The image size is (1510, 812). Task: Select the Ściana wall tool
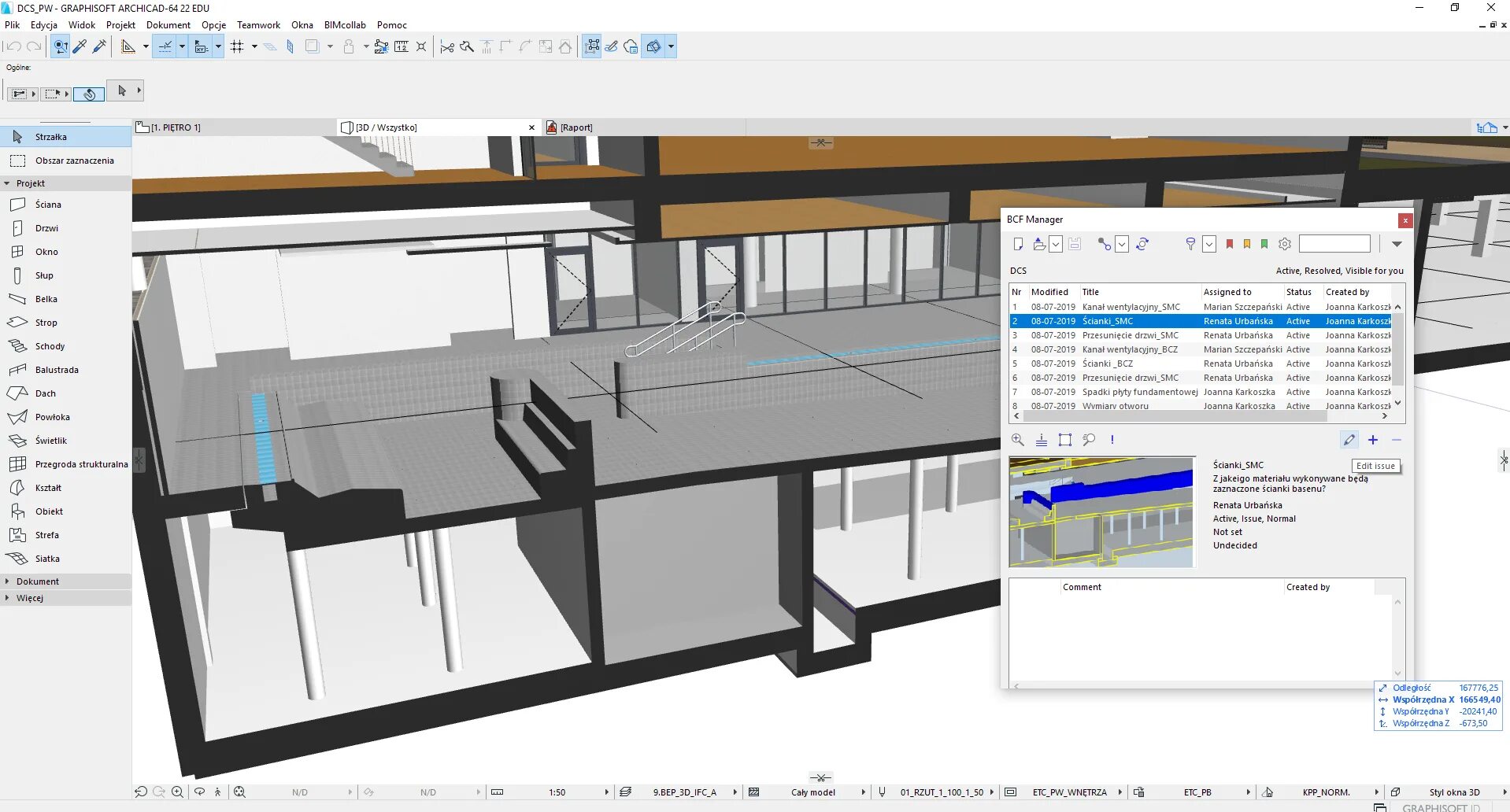click(65, 205)
